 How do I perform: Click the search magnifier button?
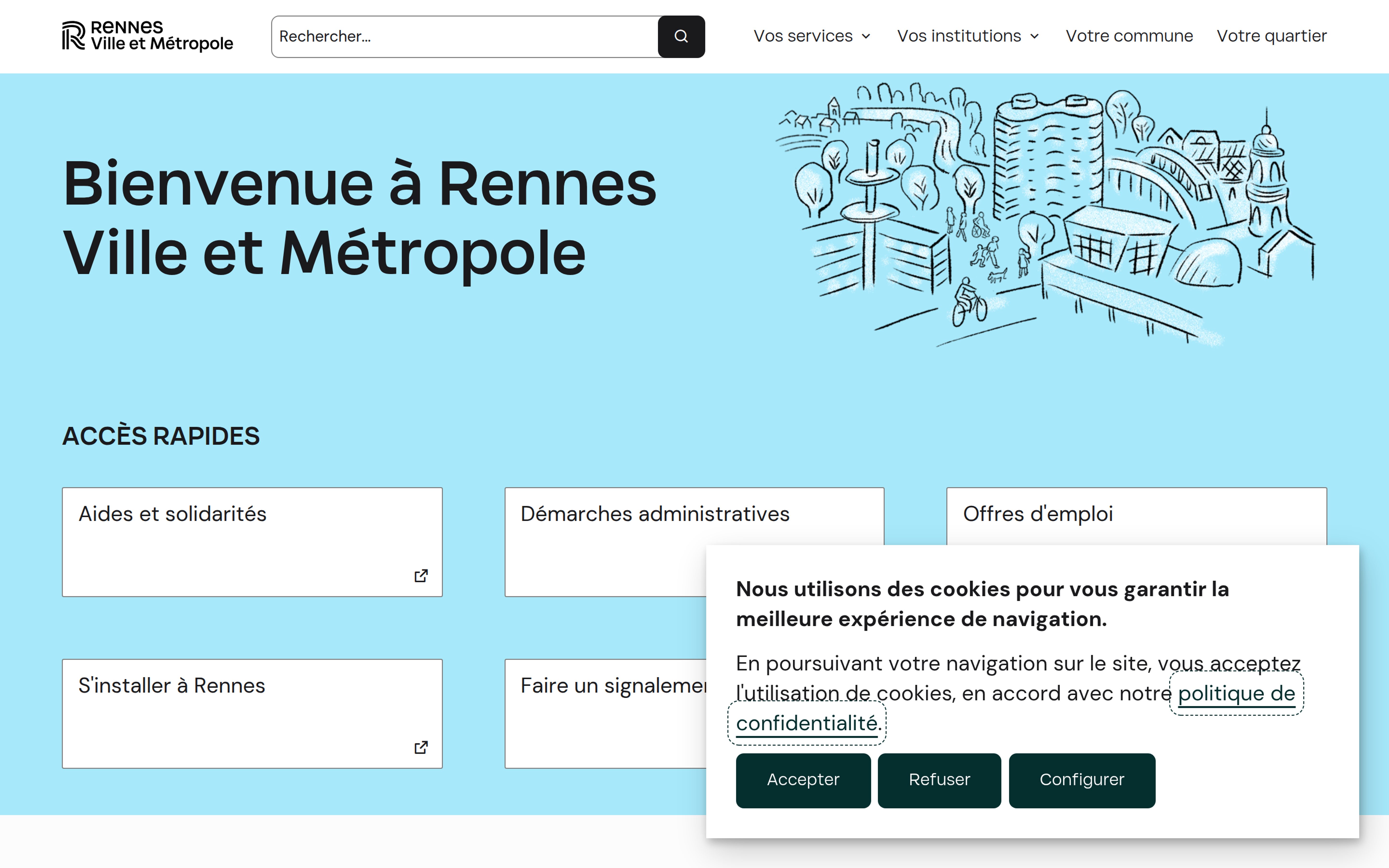(681, 36)
